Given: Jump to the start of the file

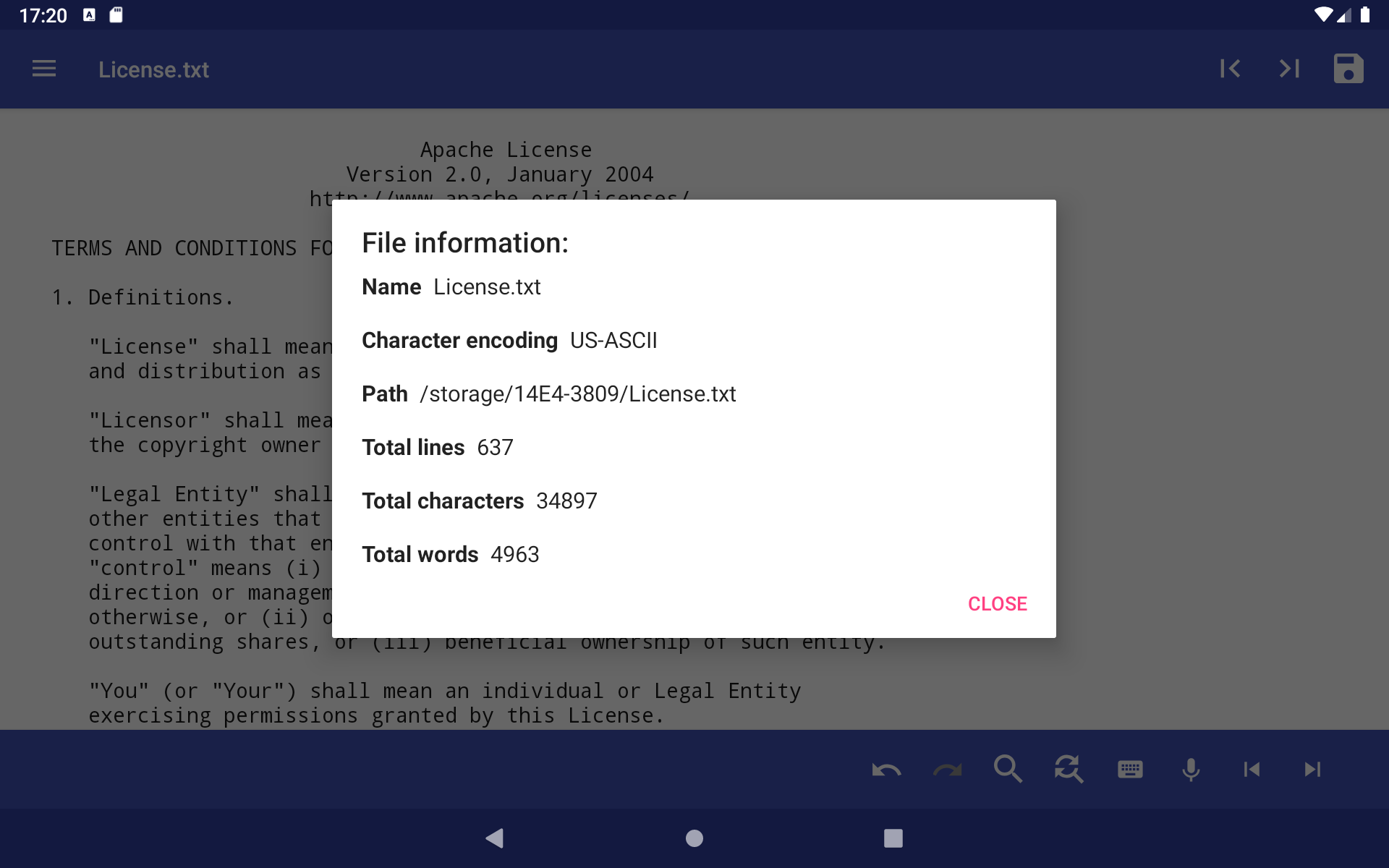Looking at the screenshot, I should click(1230, 69).
